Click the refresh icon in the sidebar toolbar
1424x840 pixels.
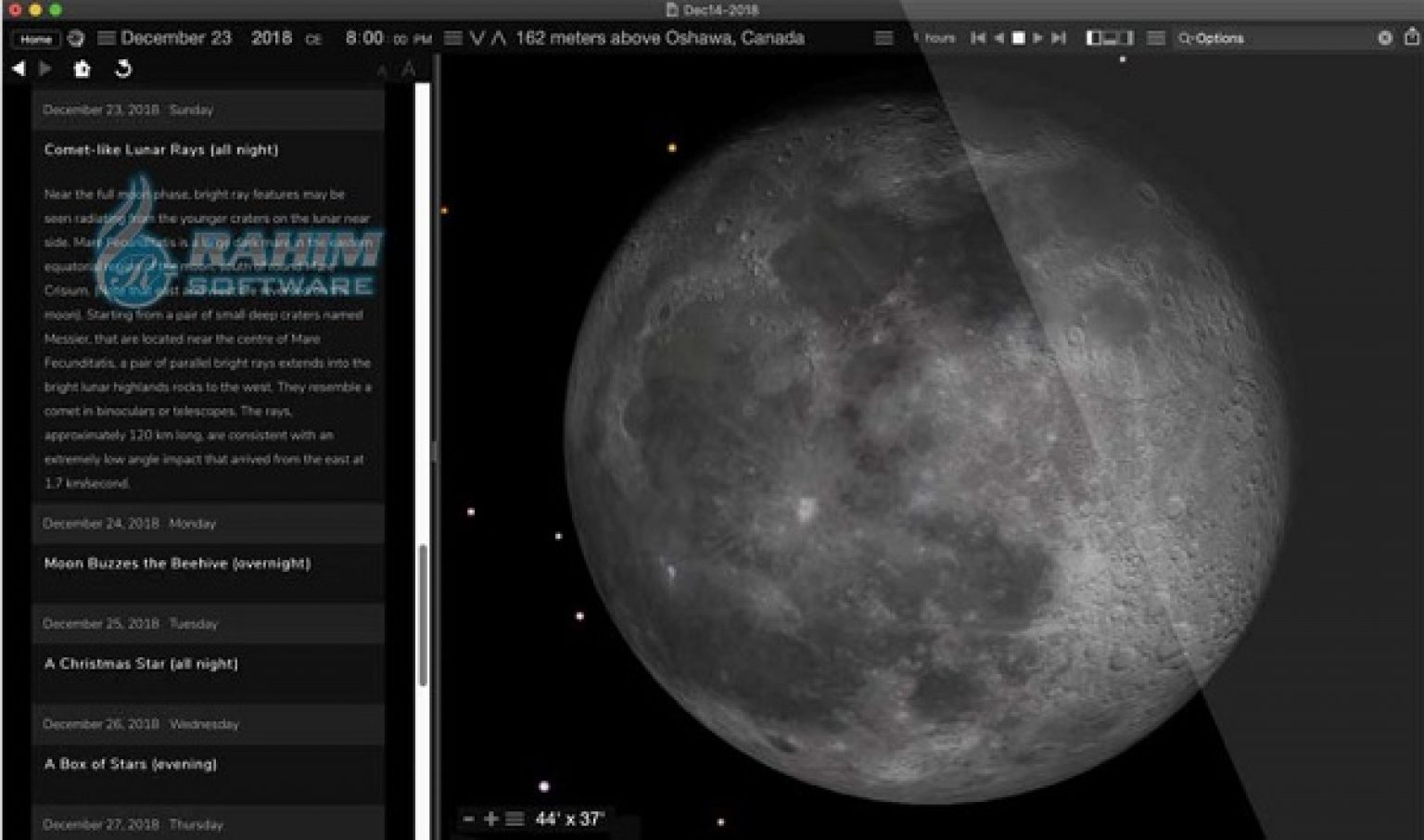tap(123, 69)
